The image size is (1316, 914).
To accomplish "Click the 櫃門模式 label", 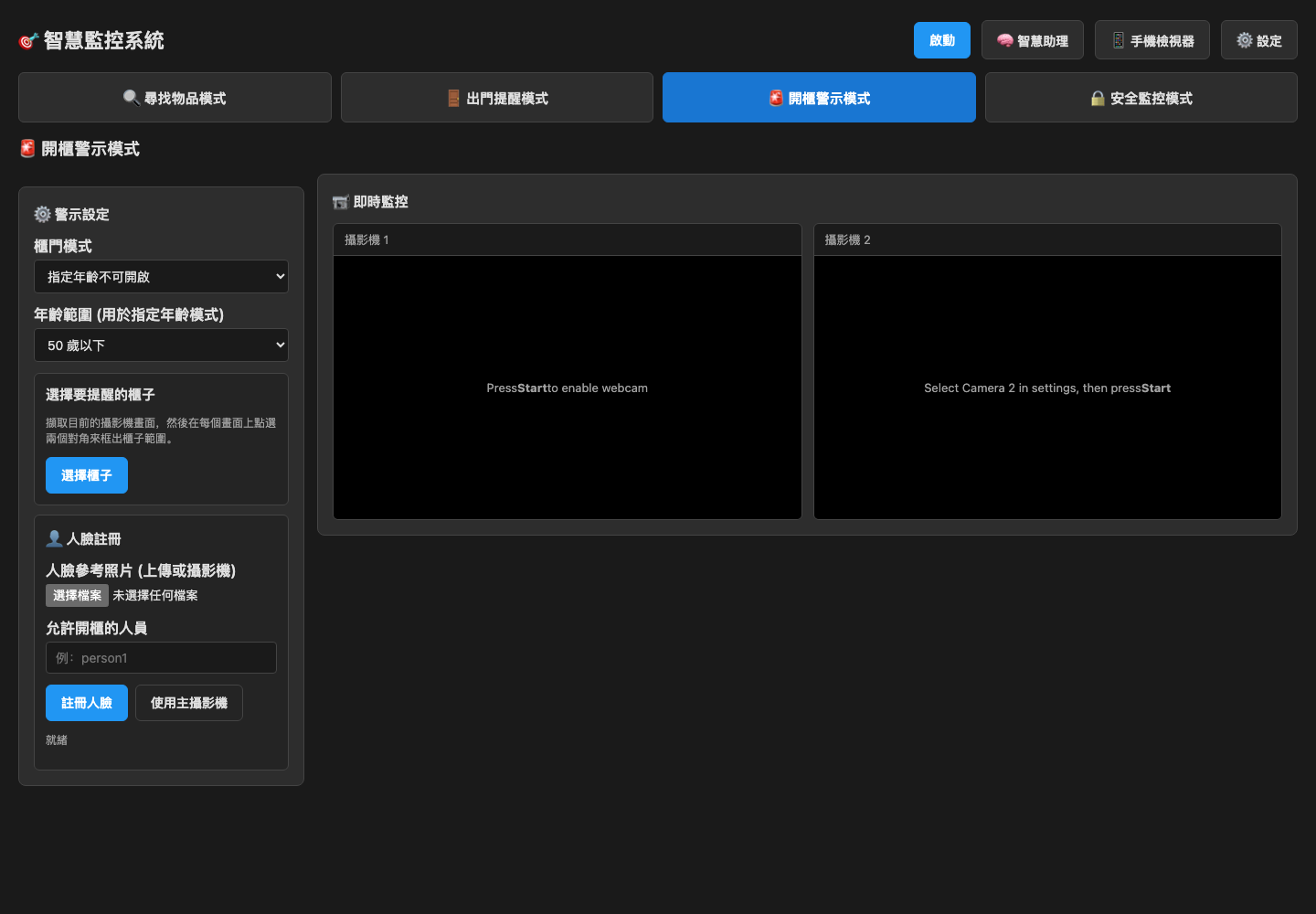I will (63, 246).
